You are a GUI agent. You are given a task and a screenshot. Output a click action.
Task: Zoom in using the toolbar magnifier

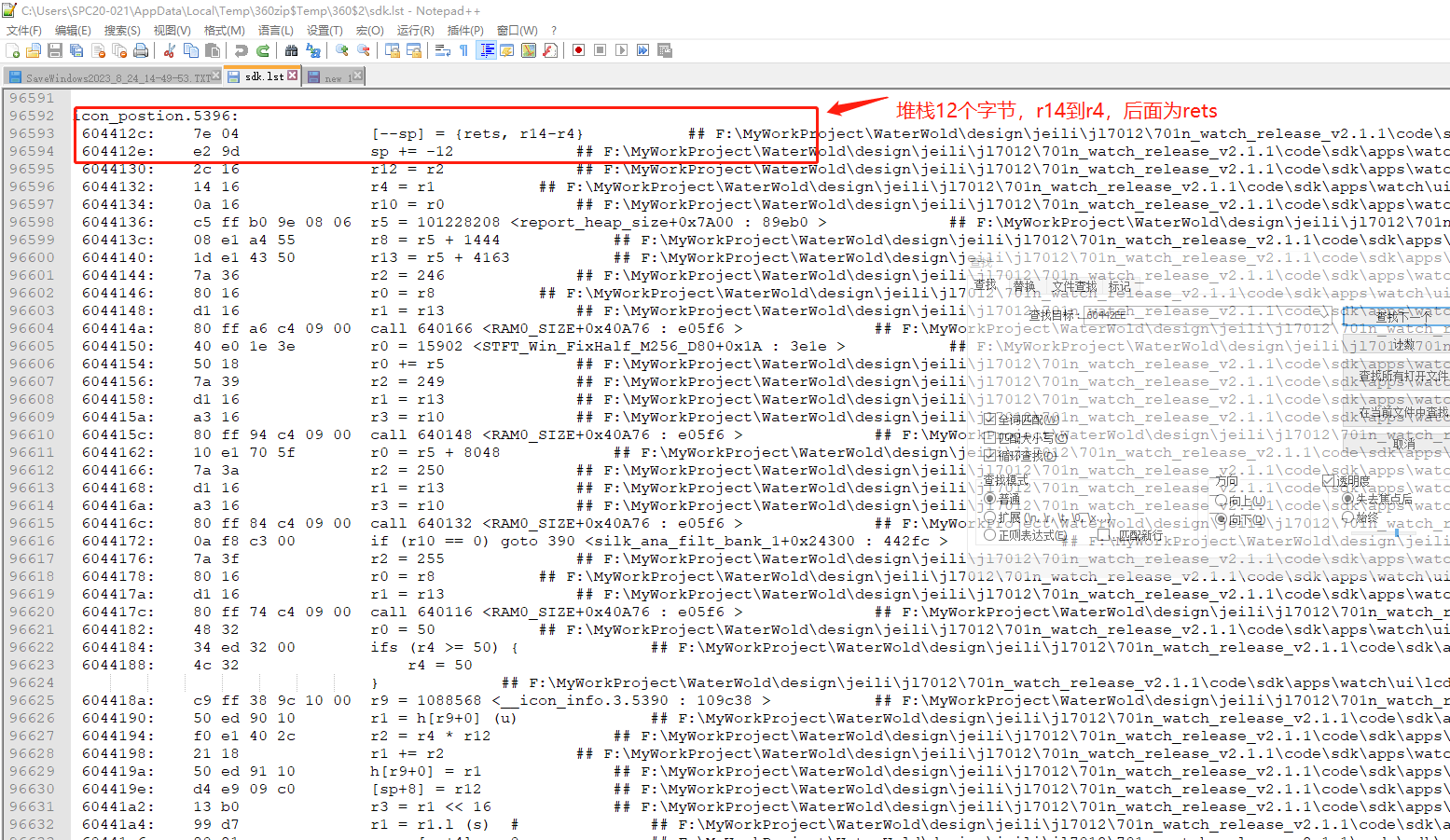point(342,50)
